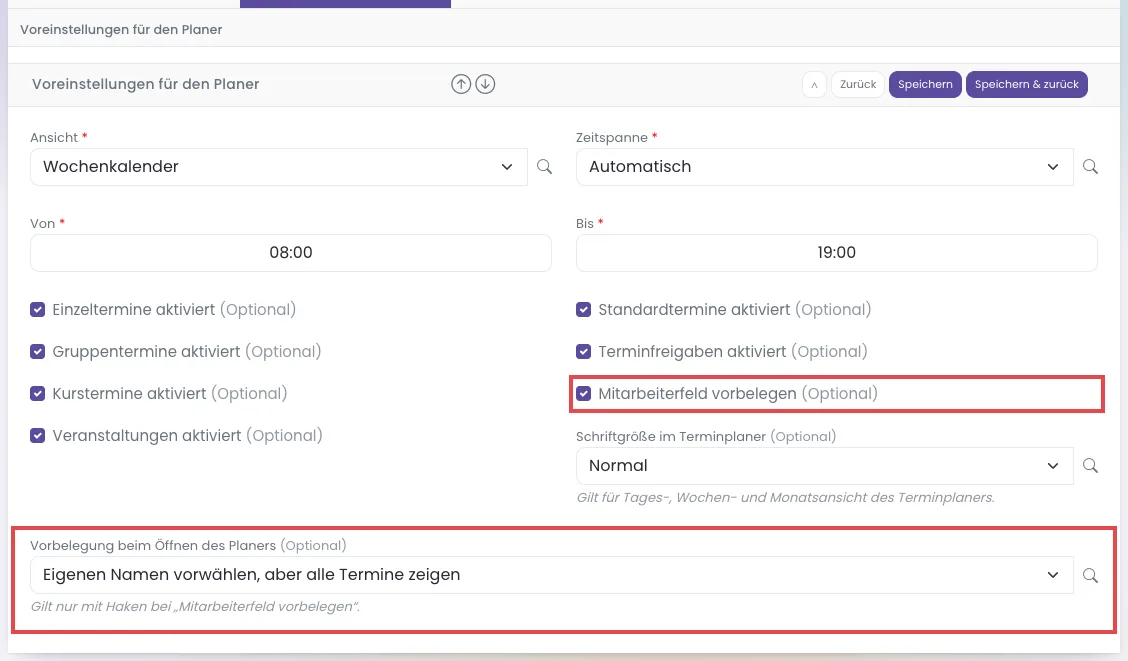Image resolution: width=1128 pixels, height=661 pixels.
Task: Click the hint 'Gilt für Tages-, Wochen- und Monatsansicht'
Action: tap(786, 498)
